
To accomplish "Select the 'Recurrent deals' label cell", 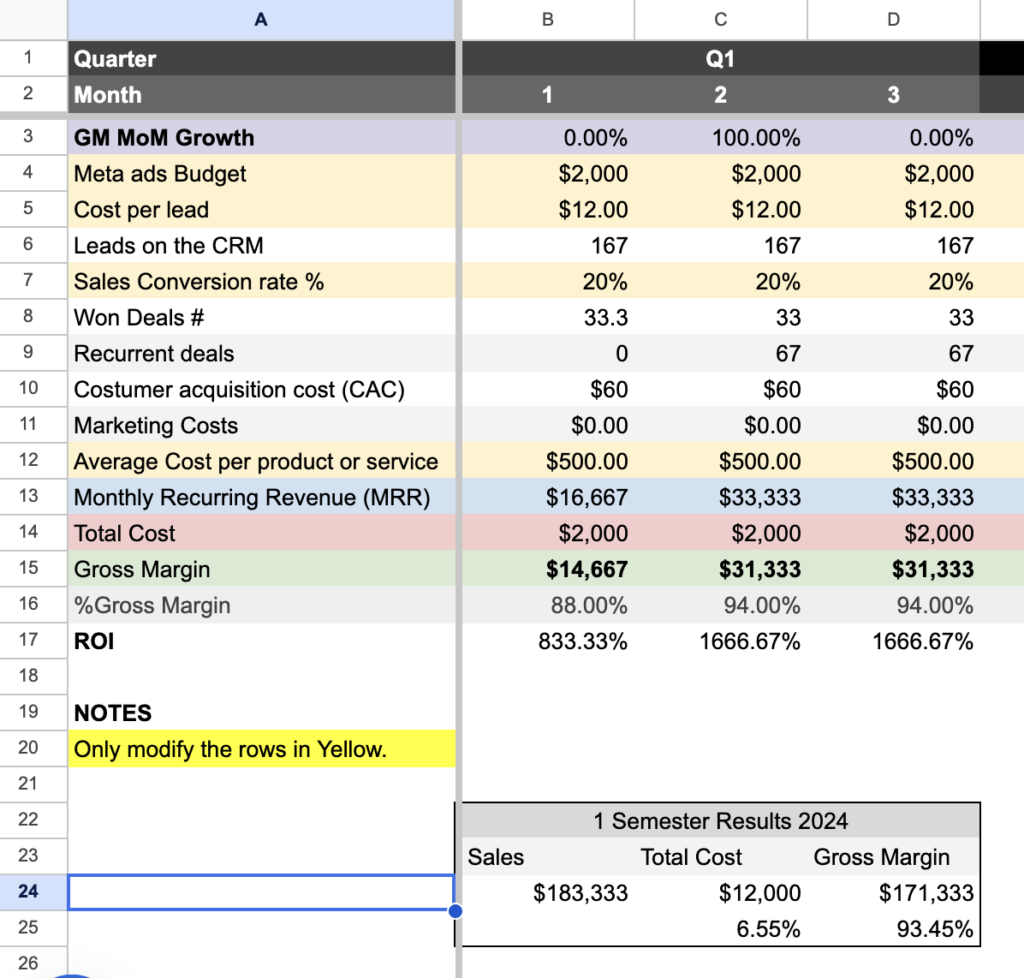I will [261, 353].
